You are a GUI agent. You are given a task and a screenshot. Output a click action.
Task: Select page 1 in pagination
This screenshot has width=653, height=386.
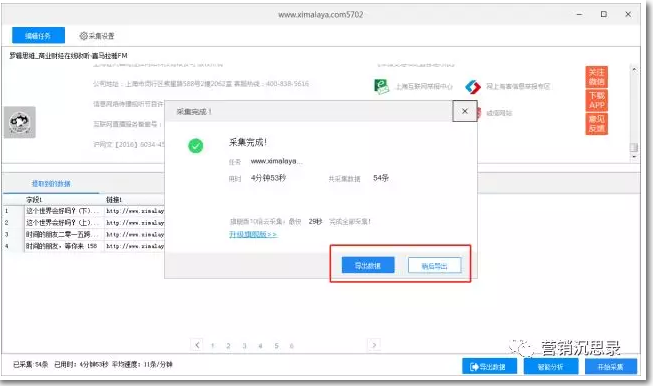click(x=212, y=346)
